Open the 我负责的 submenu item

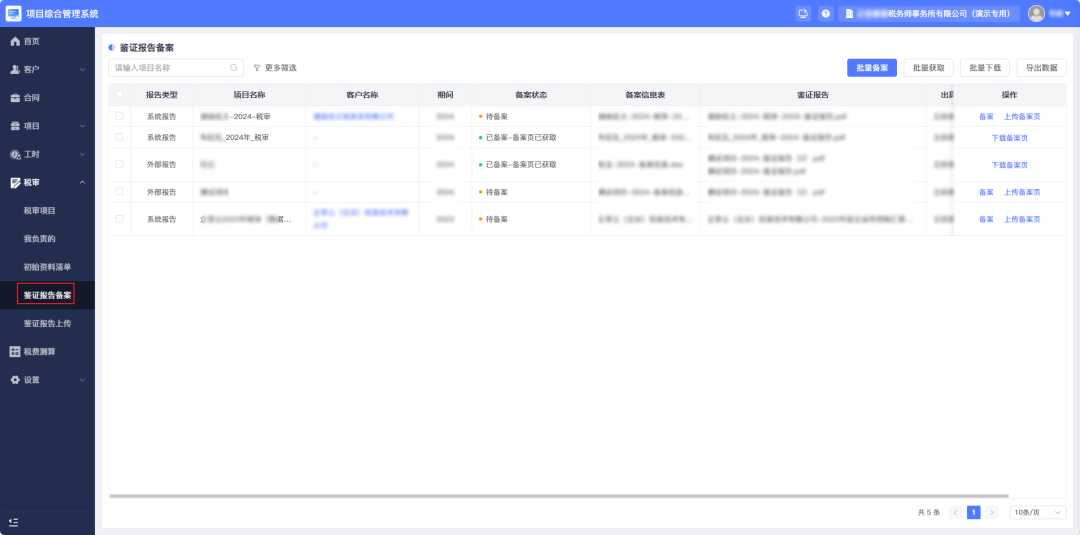click(x=39, y=239)
